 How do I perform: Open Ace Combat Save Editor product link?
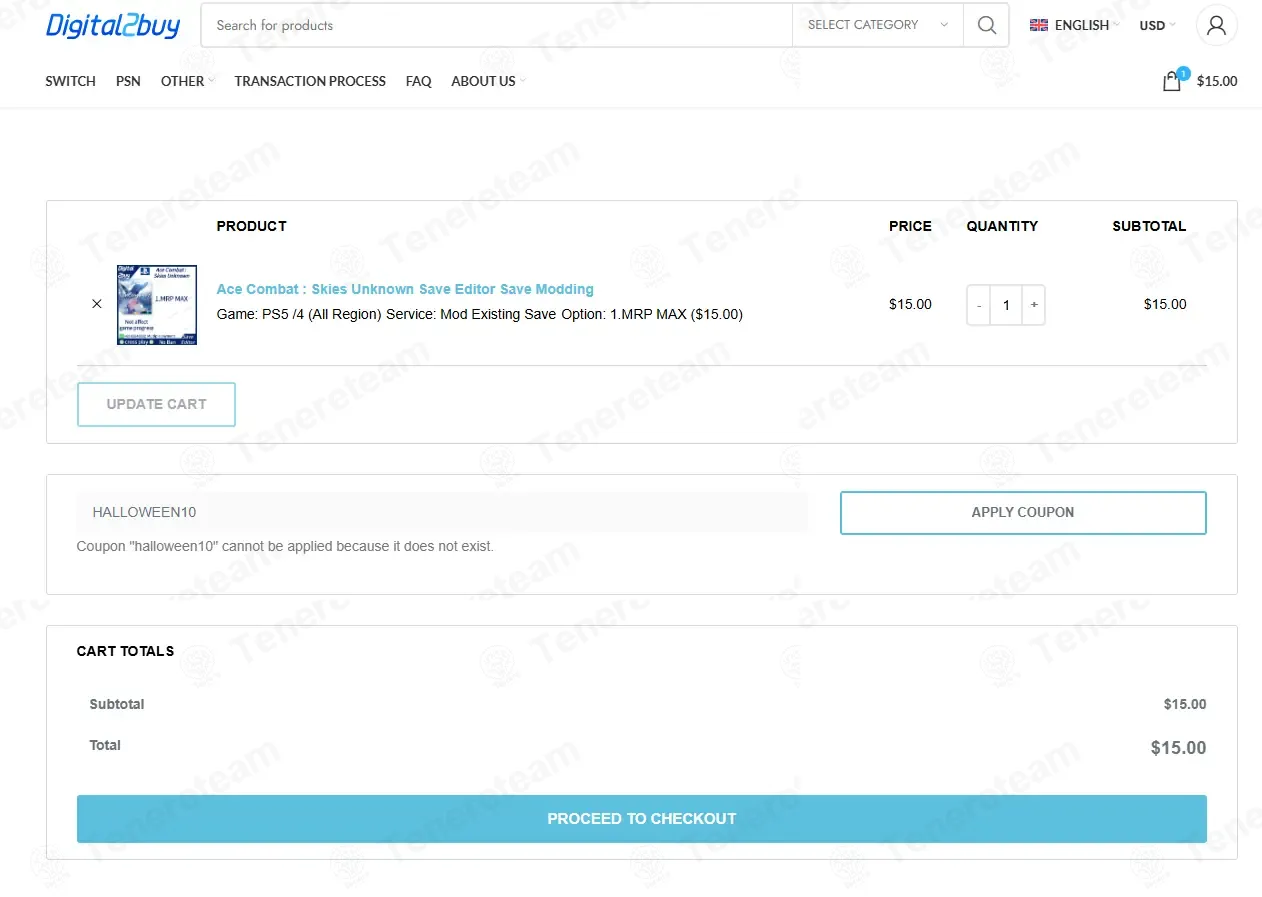coord(405,289)
